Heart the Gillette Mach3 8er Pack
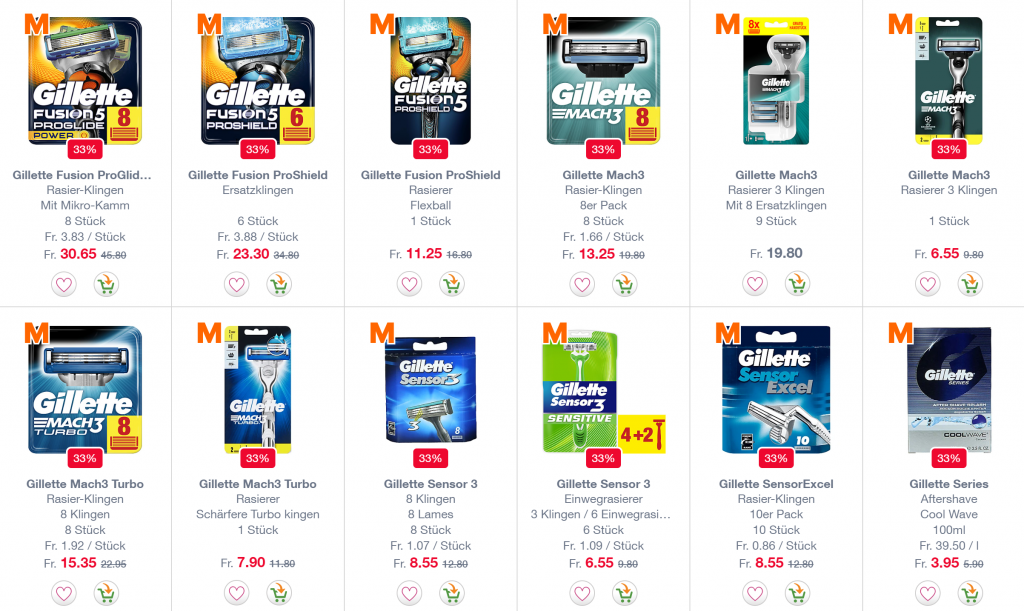 click(x=582, y=285)
